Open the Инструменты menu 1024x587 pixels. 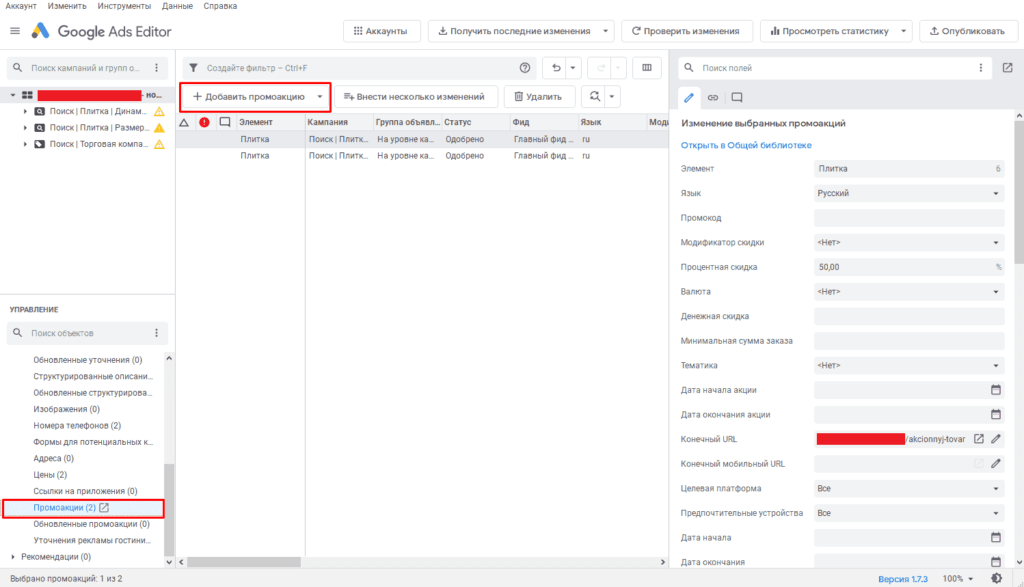pos(124,6)
